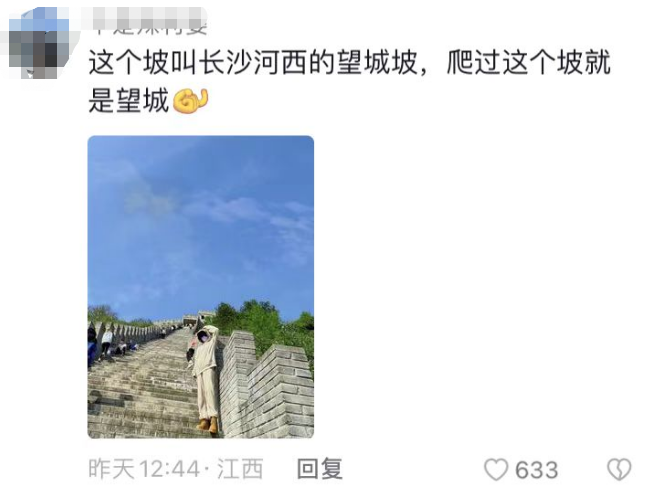Tap the green trees in the photo
650x493 pixels.
pyautogui.click(x=265, y=323)
